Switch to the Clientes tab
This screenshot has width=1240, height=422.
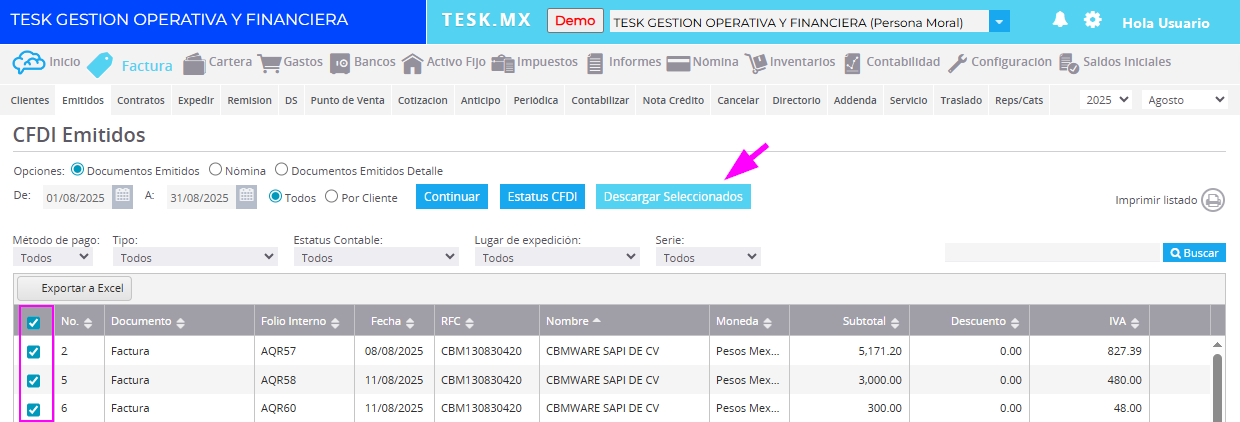(29, 100)
